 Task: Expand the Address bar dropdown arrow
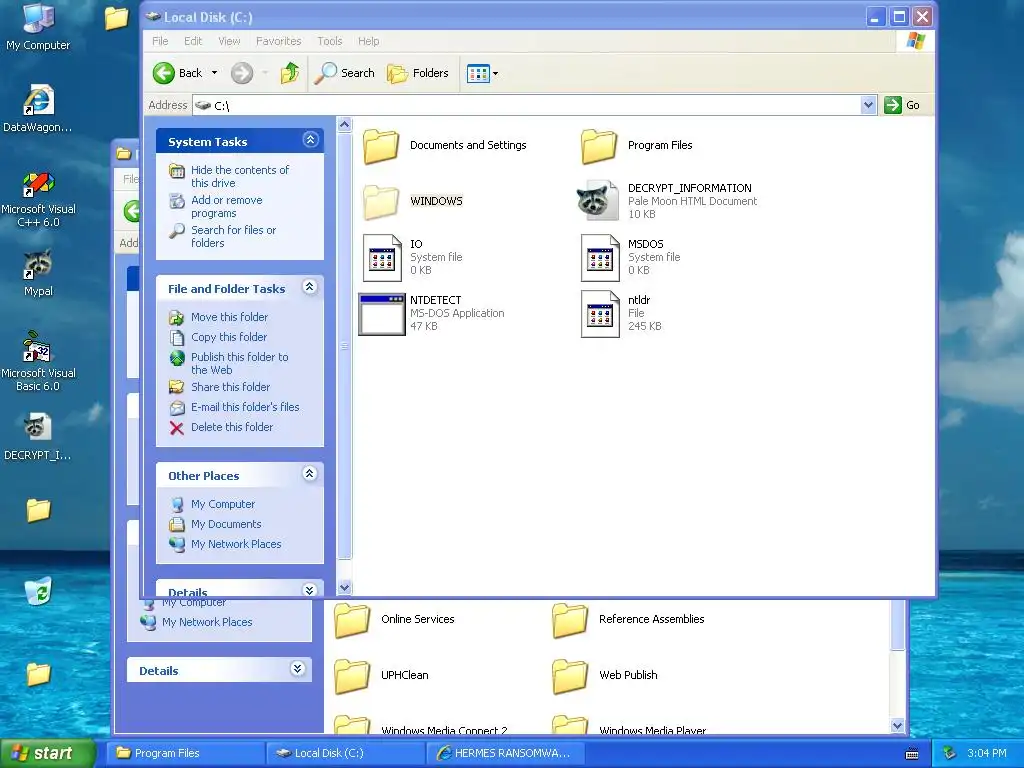coord(868,105)
